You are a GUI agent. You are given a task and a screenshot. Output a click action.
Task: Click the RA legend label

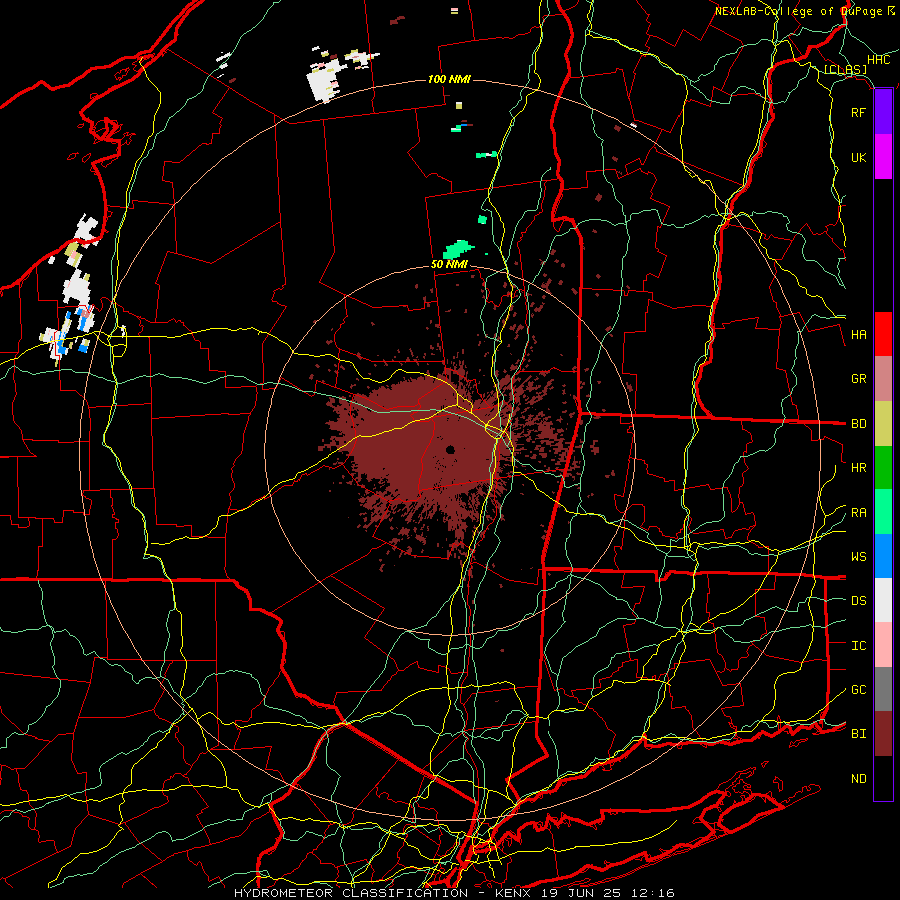859,513
